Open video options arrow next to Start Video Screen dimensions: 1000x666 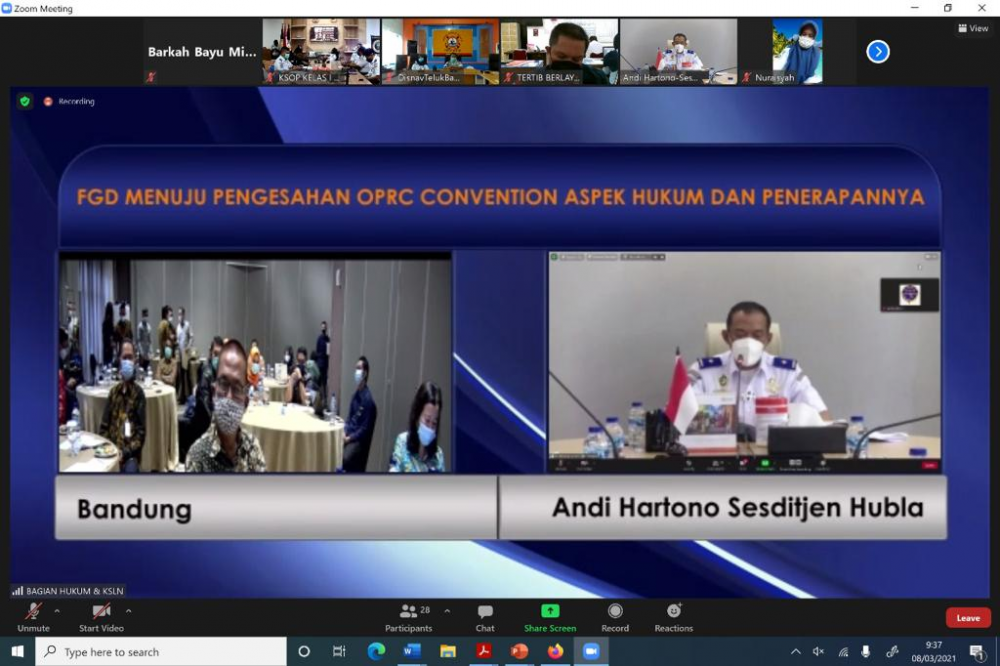[129, 611]
